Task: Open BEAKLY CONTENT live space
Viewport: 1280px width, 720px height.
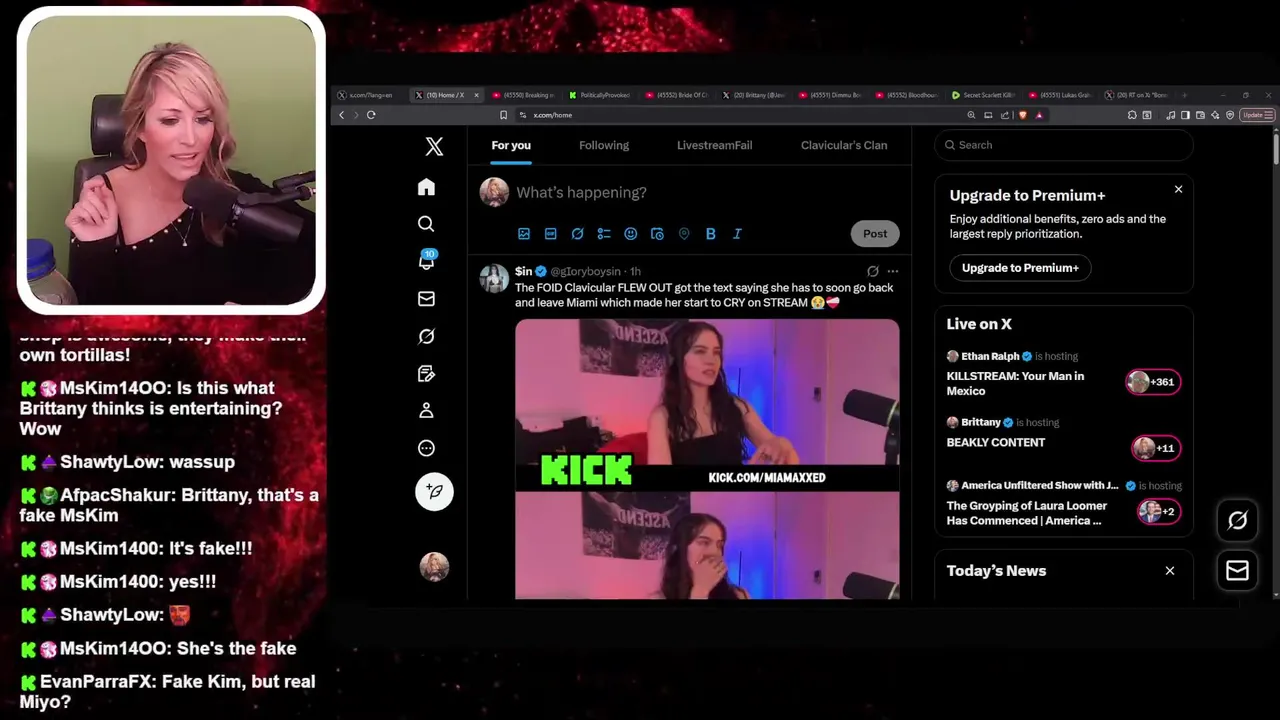Action: point(996,442)
